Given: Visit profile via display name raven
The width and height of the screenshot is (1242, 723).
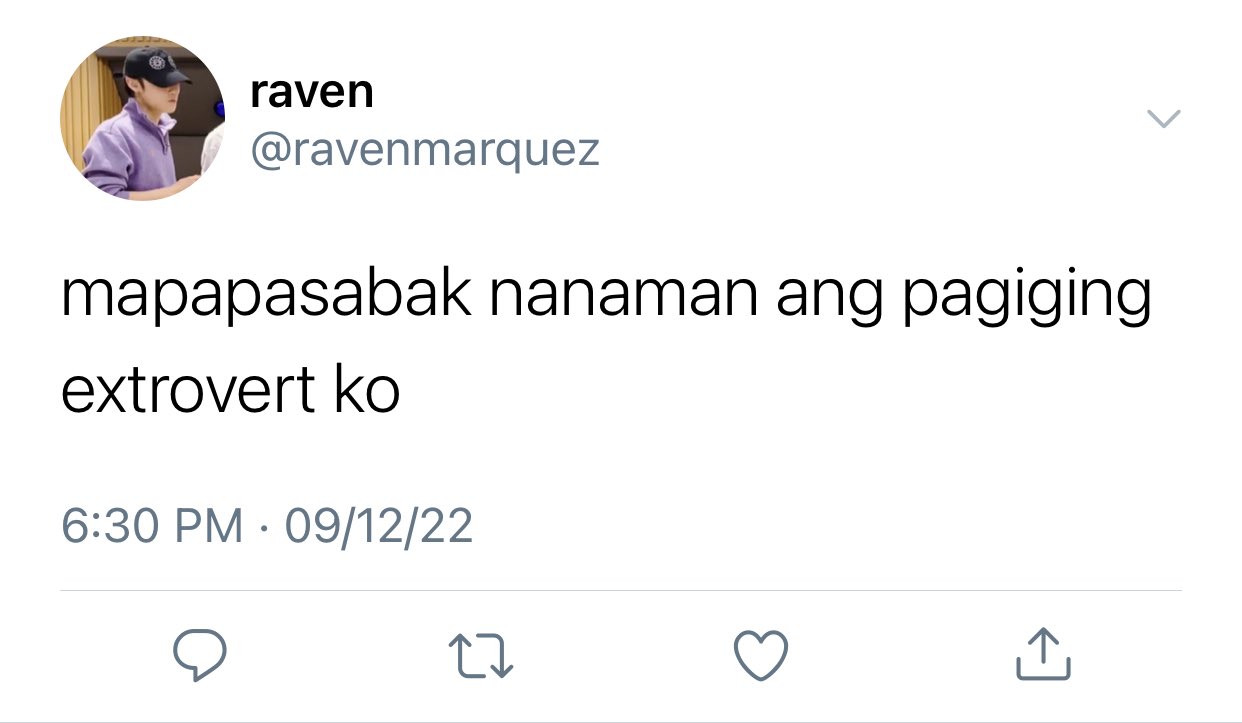Looking at the screenshot, I should (312, 92).
